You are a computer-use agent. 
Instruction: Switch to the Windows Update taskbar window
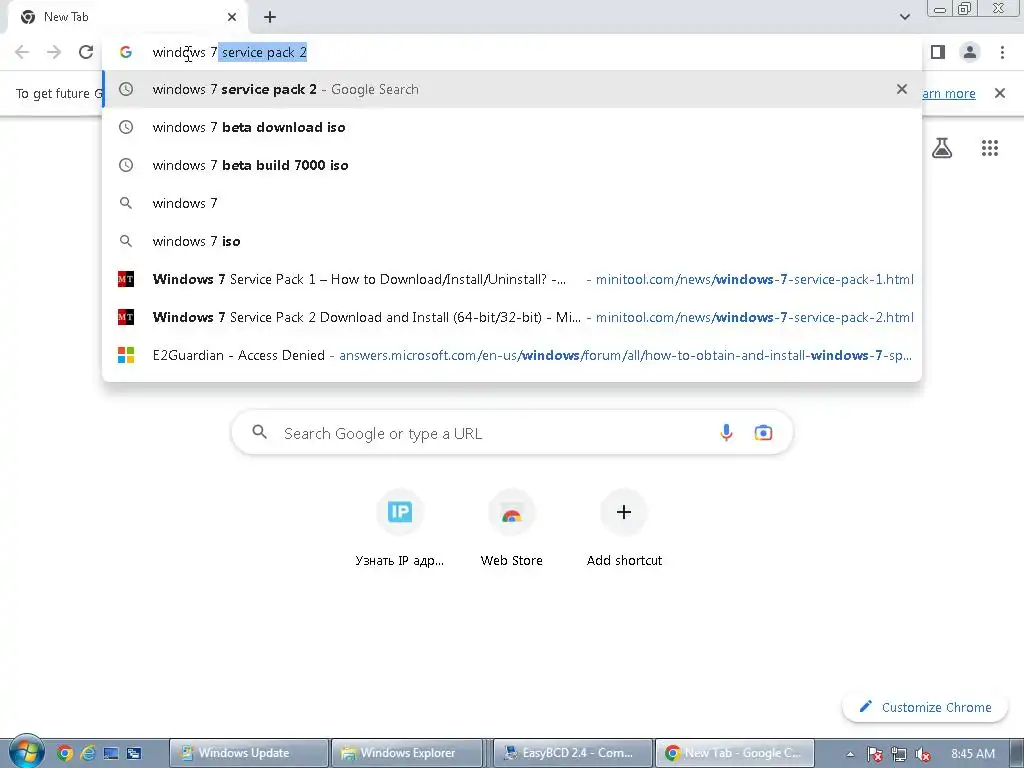click(248, 753)
